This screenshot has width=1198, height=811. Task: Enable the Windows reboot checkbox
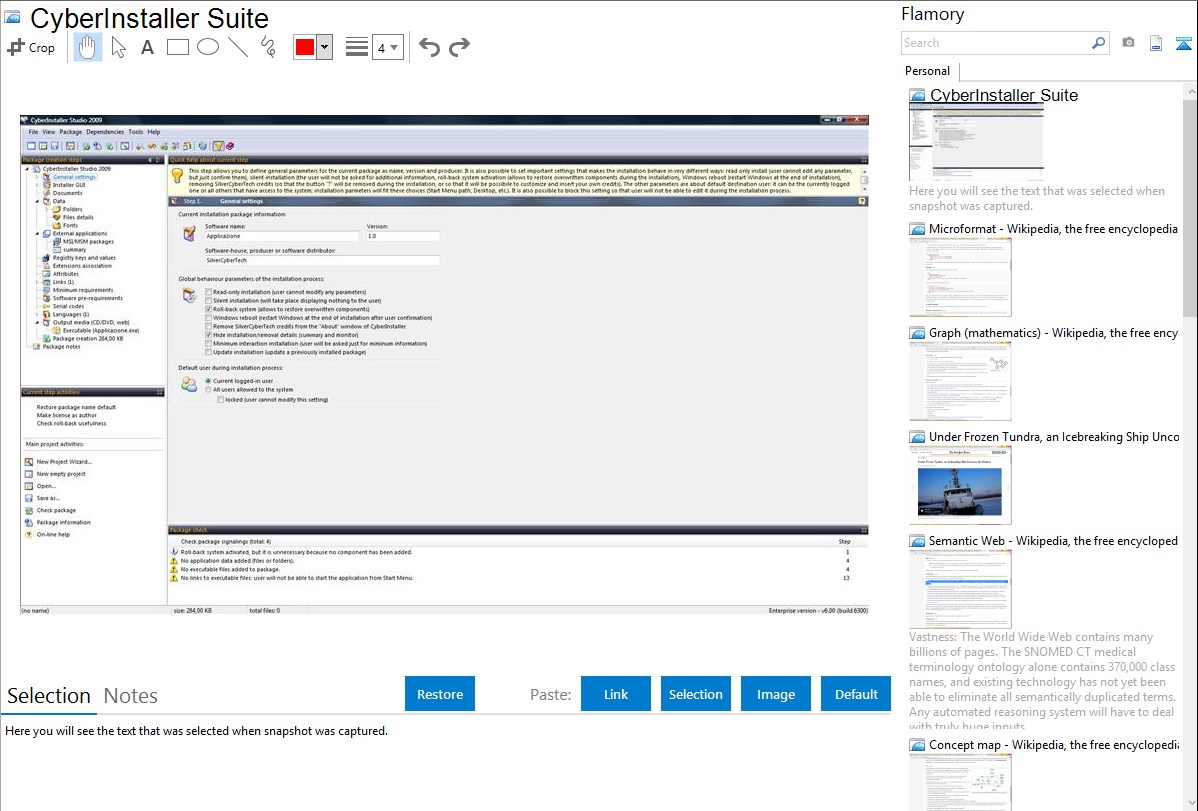pyautogui.click(x=209, y=317)
